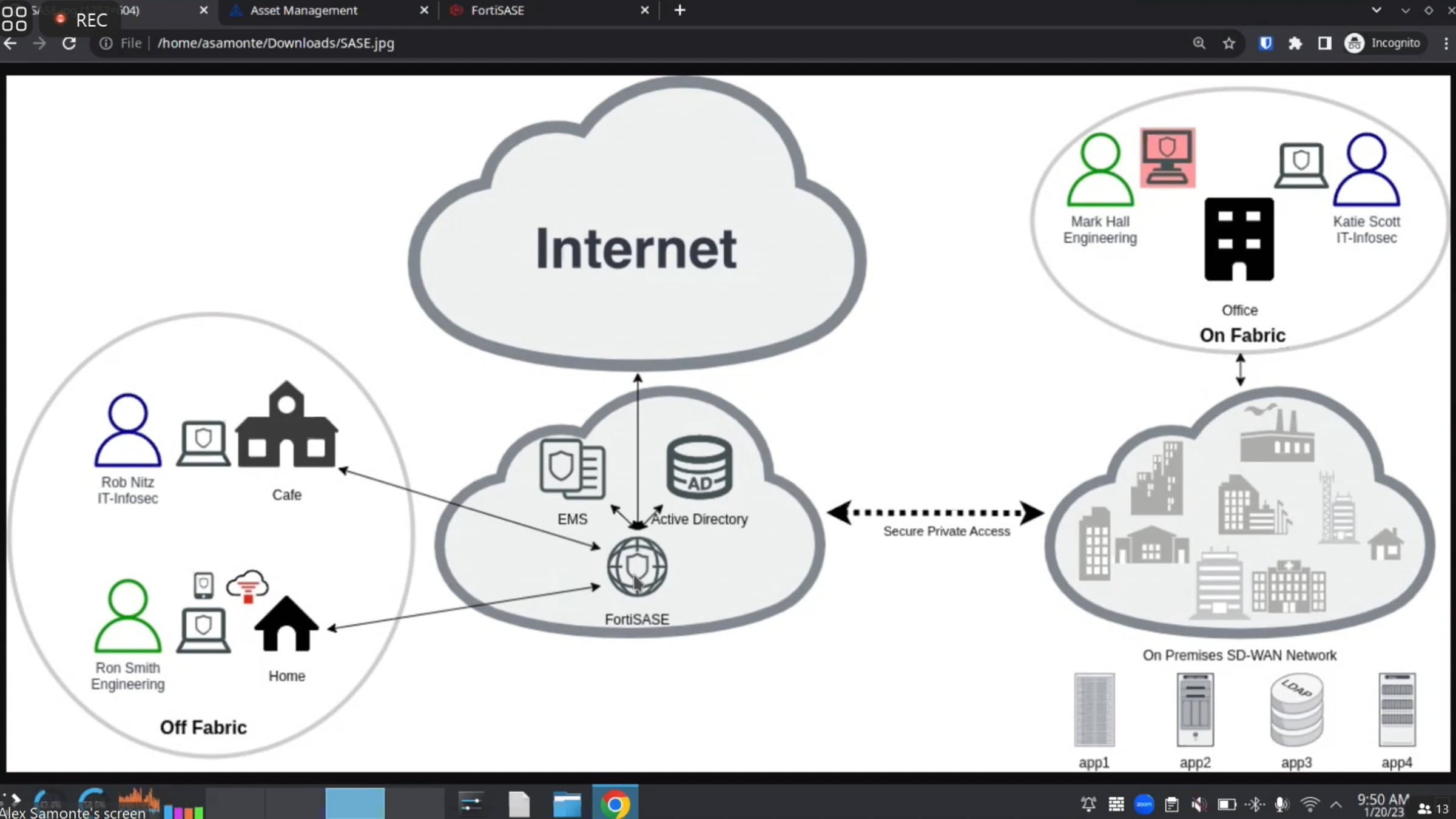Expand the tab search dropdown arrow
The width and height of the screenshot is (1456, 819).
1377,10
